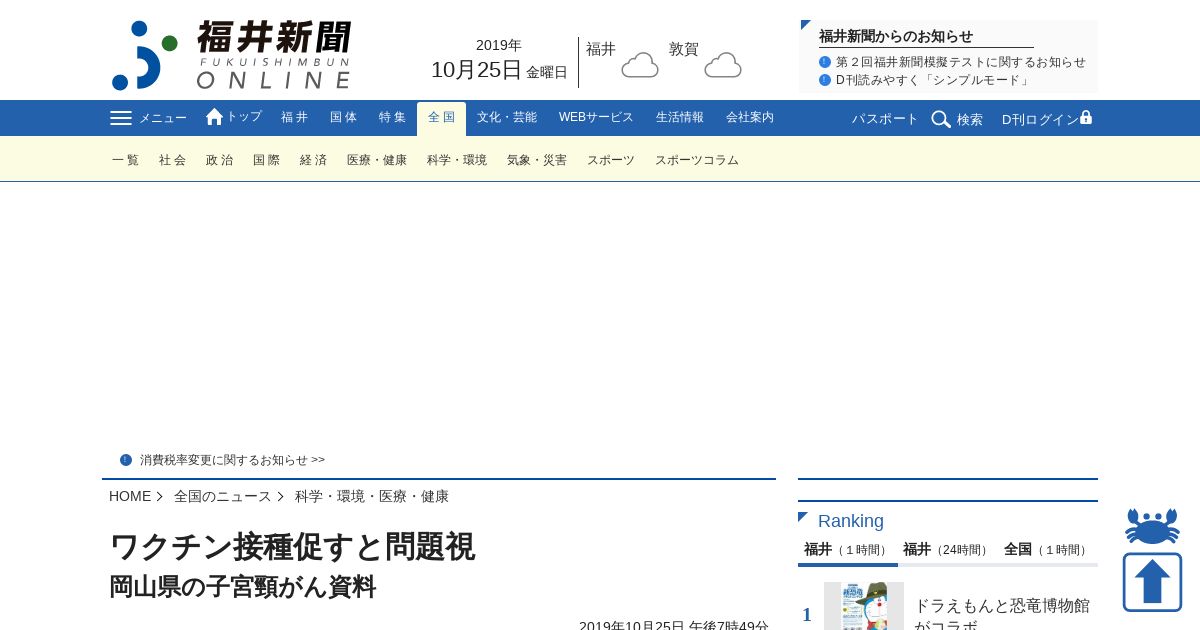Select the 国際 subcategory
Image resolution: width=1200 pixels, height=630 pixels.
point(267,160)
